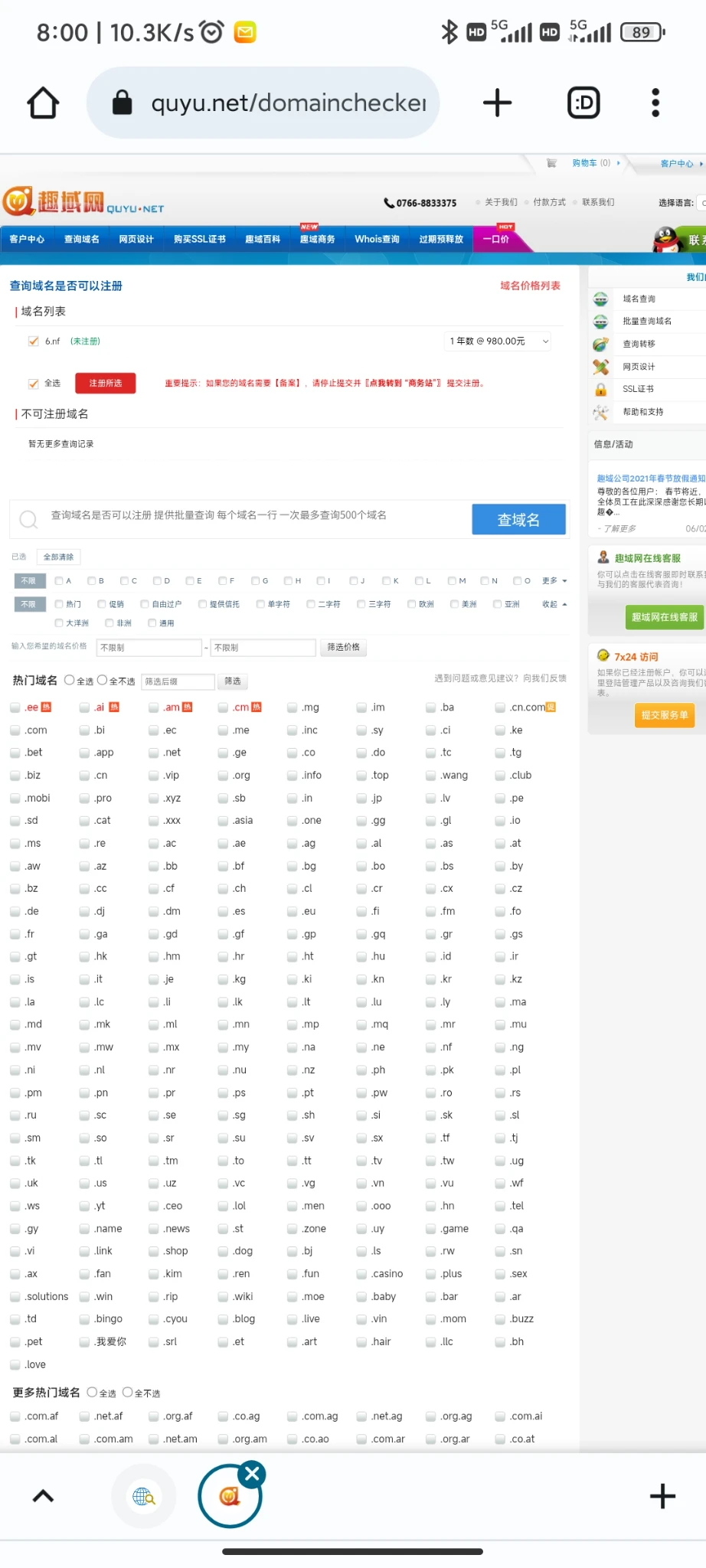Viewport: 706px width, 1568px height.
Task: Open the 过期释放 menu item
Action: tap(441, 239)
